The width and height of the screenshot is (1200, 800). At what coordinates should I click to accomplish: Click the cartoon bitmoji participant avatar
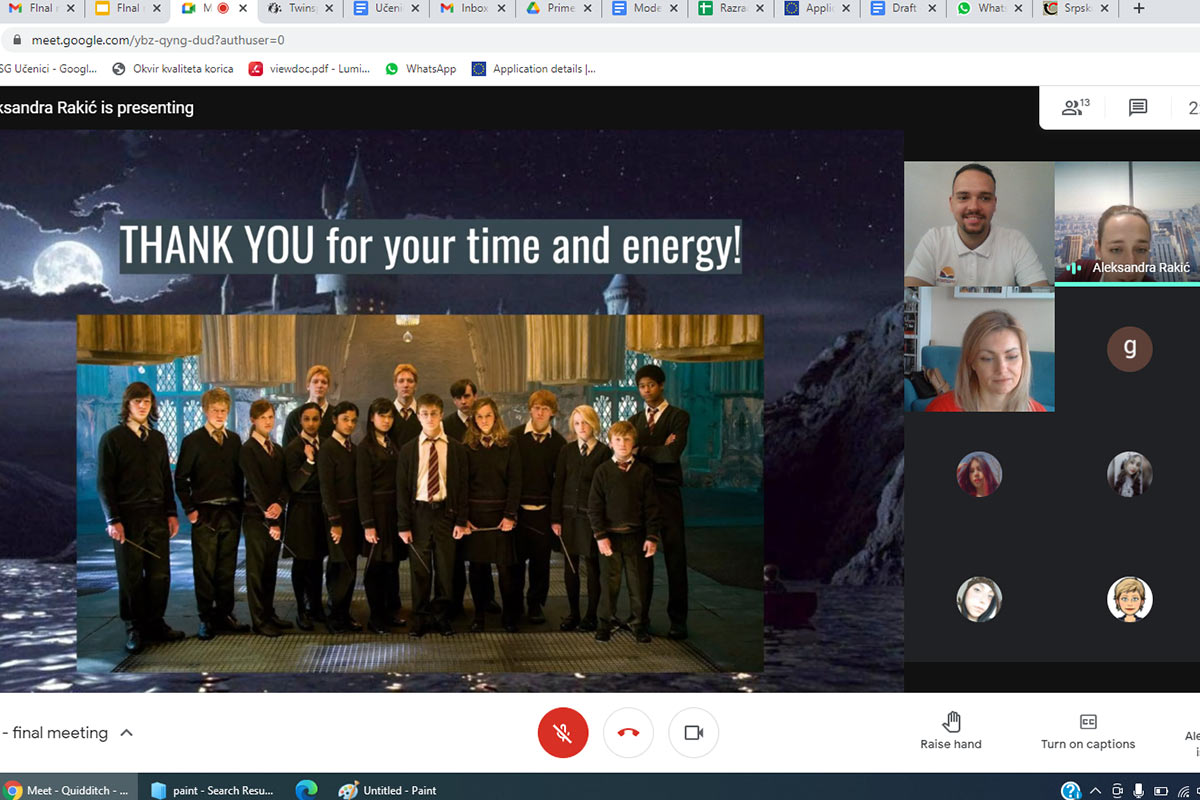click(x=1130, y=599)
